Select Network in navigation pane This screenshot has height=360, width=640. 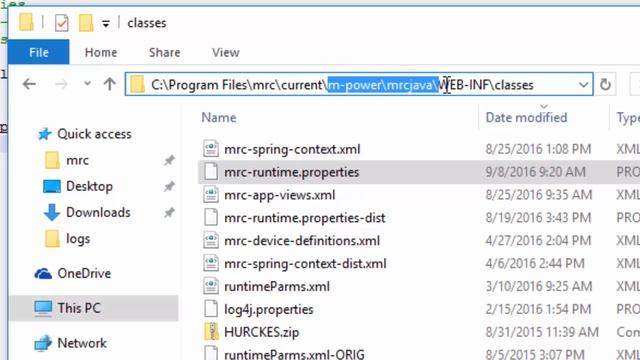pos(82,343)
